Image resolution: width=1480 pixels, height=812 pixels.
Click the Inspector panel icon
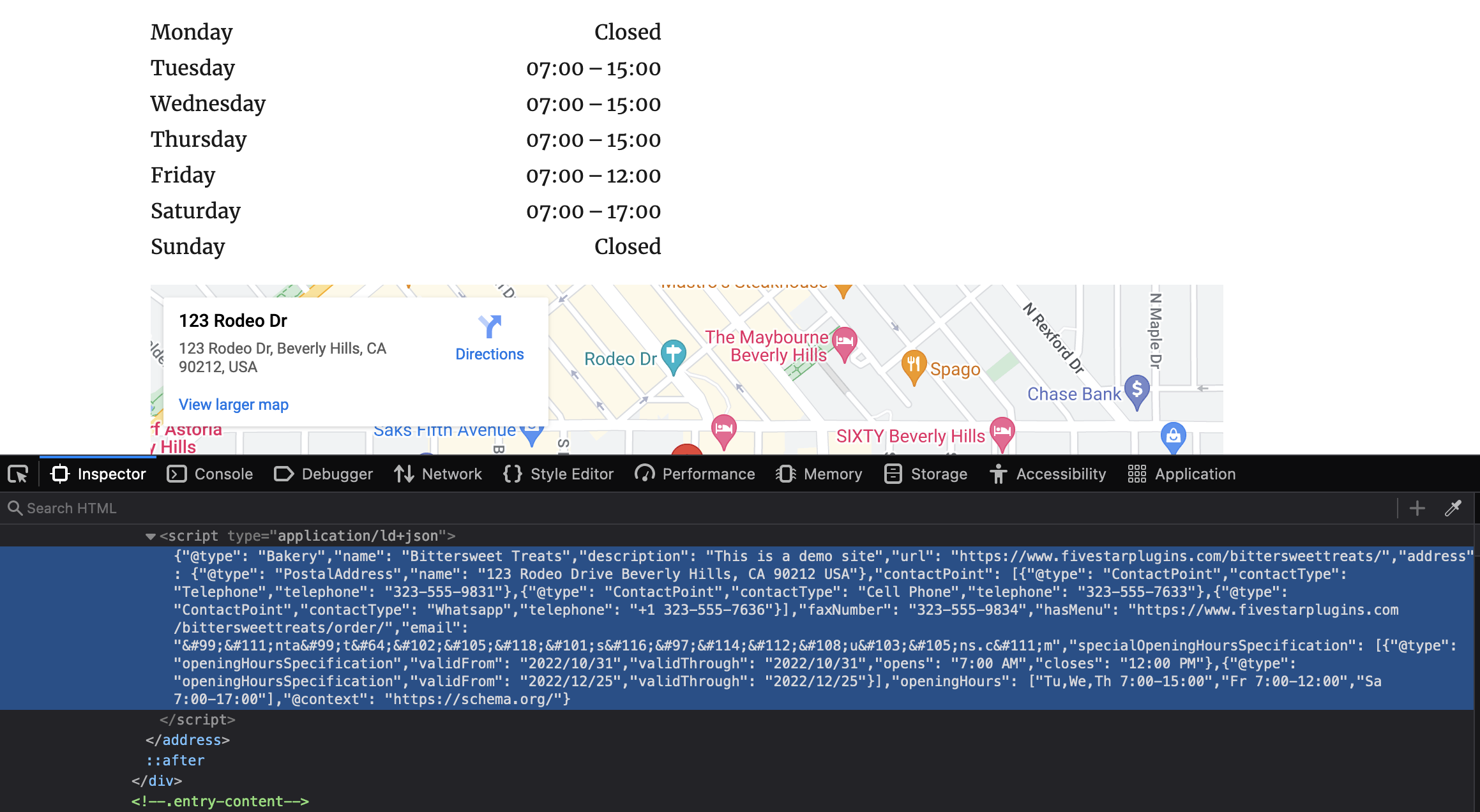click(x=61, y=473)
